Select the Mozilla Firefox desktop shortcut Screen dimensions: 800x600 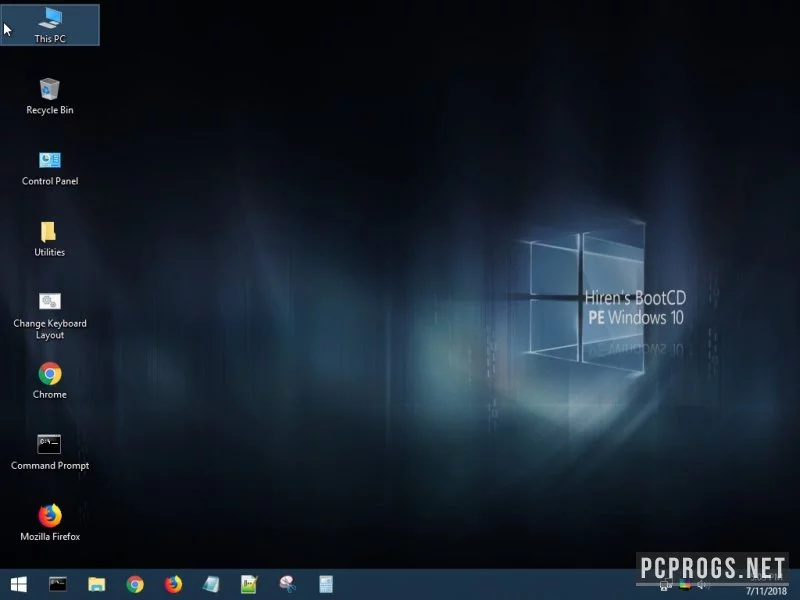tap(49, 523)
